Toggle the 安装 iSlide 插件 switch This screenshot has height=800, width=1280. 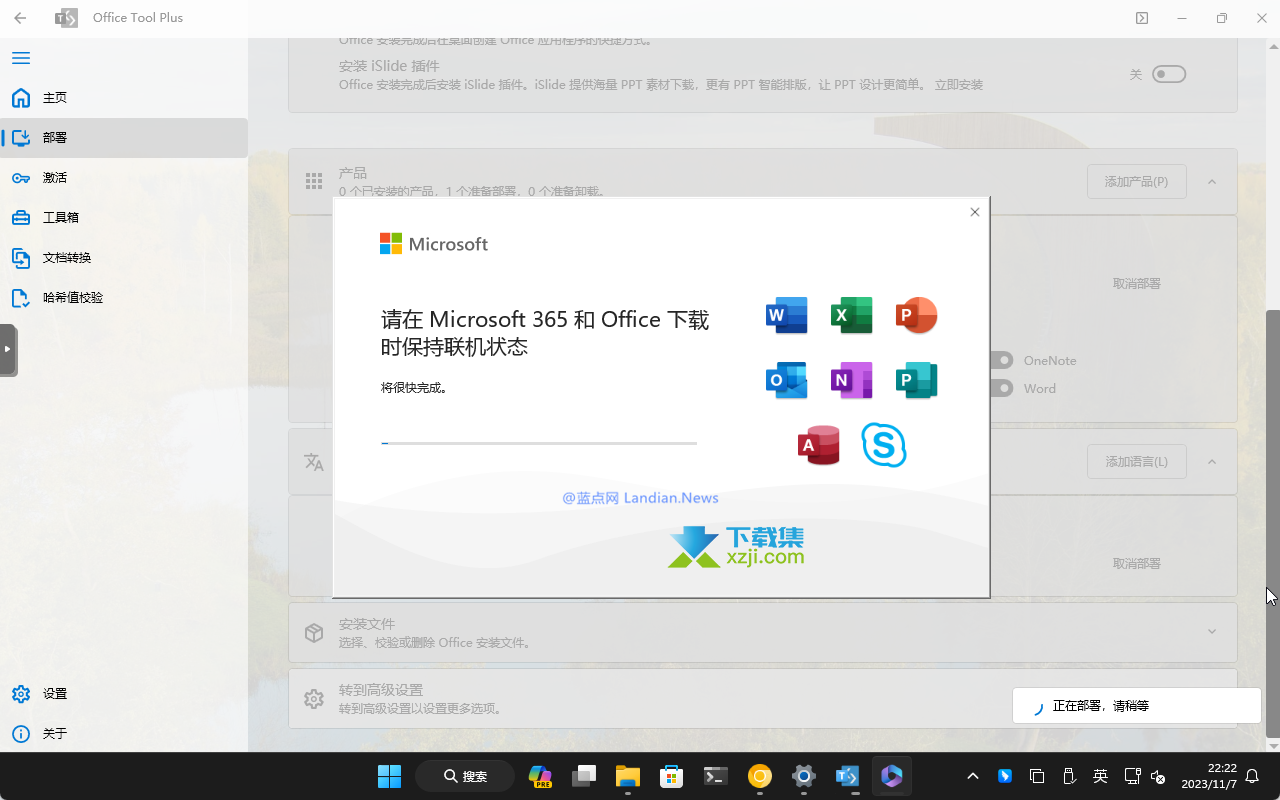tap(1168, 74)
